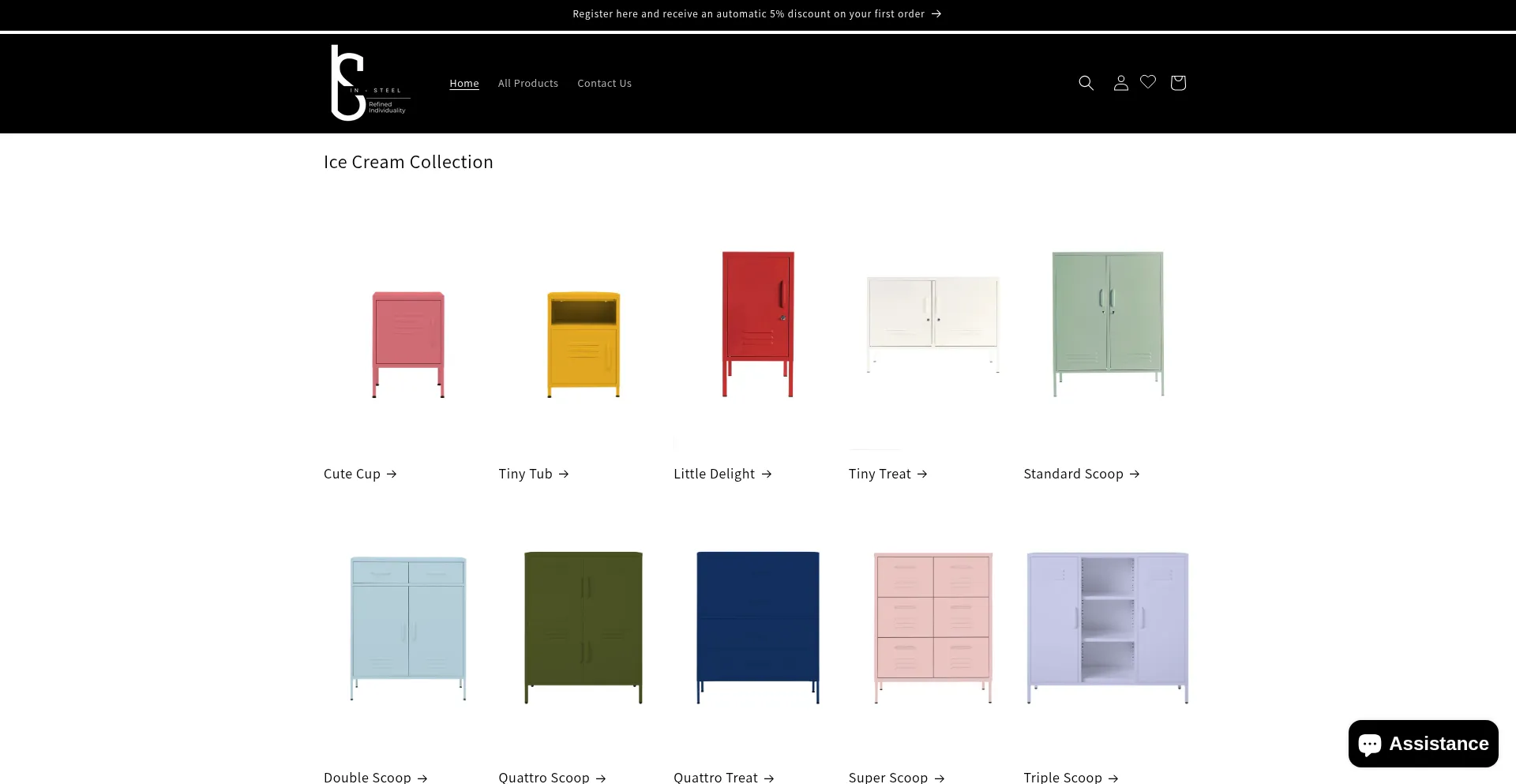Viewport: 1516px width, 784px height.
Task: Navigate to Contact Us page
Action: click(604, 84)
